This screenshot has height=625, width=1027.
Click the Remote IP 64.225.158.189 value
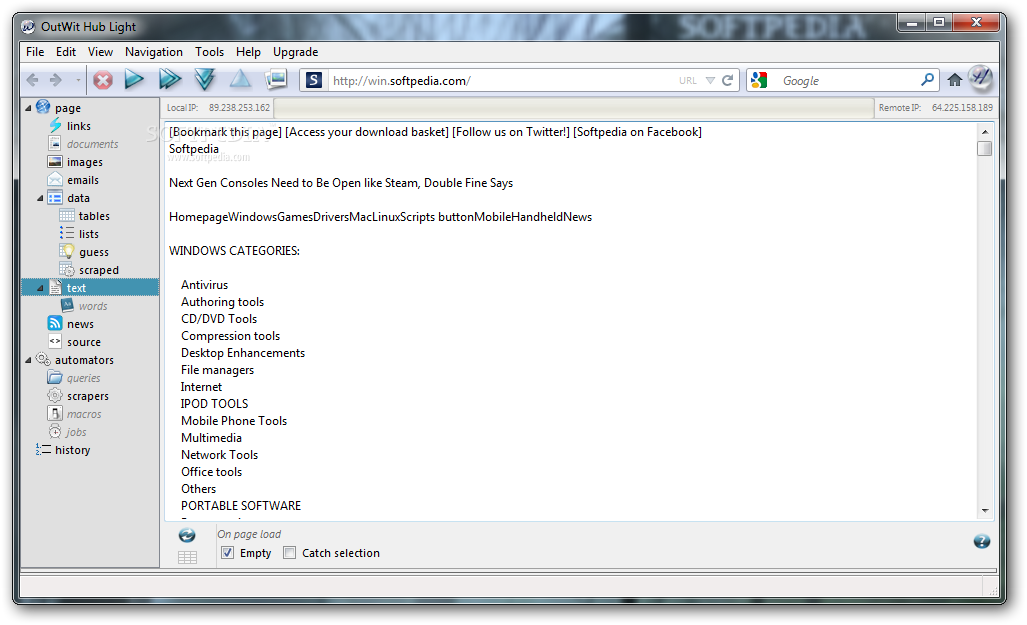click(x=962, y=107)
